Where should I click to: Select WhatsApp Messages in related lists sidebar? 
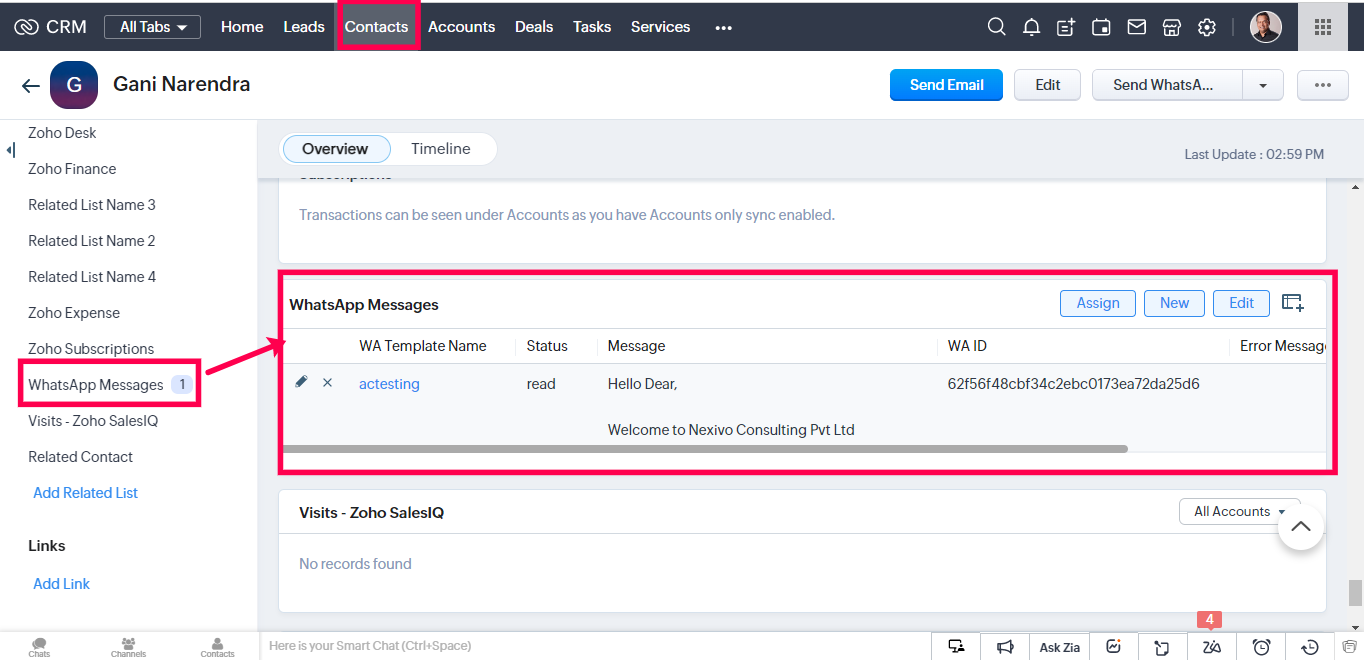[x=96, y=385]
